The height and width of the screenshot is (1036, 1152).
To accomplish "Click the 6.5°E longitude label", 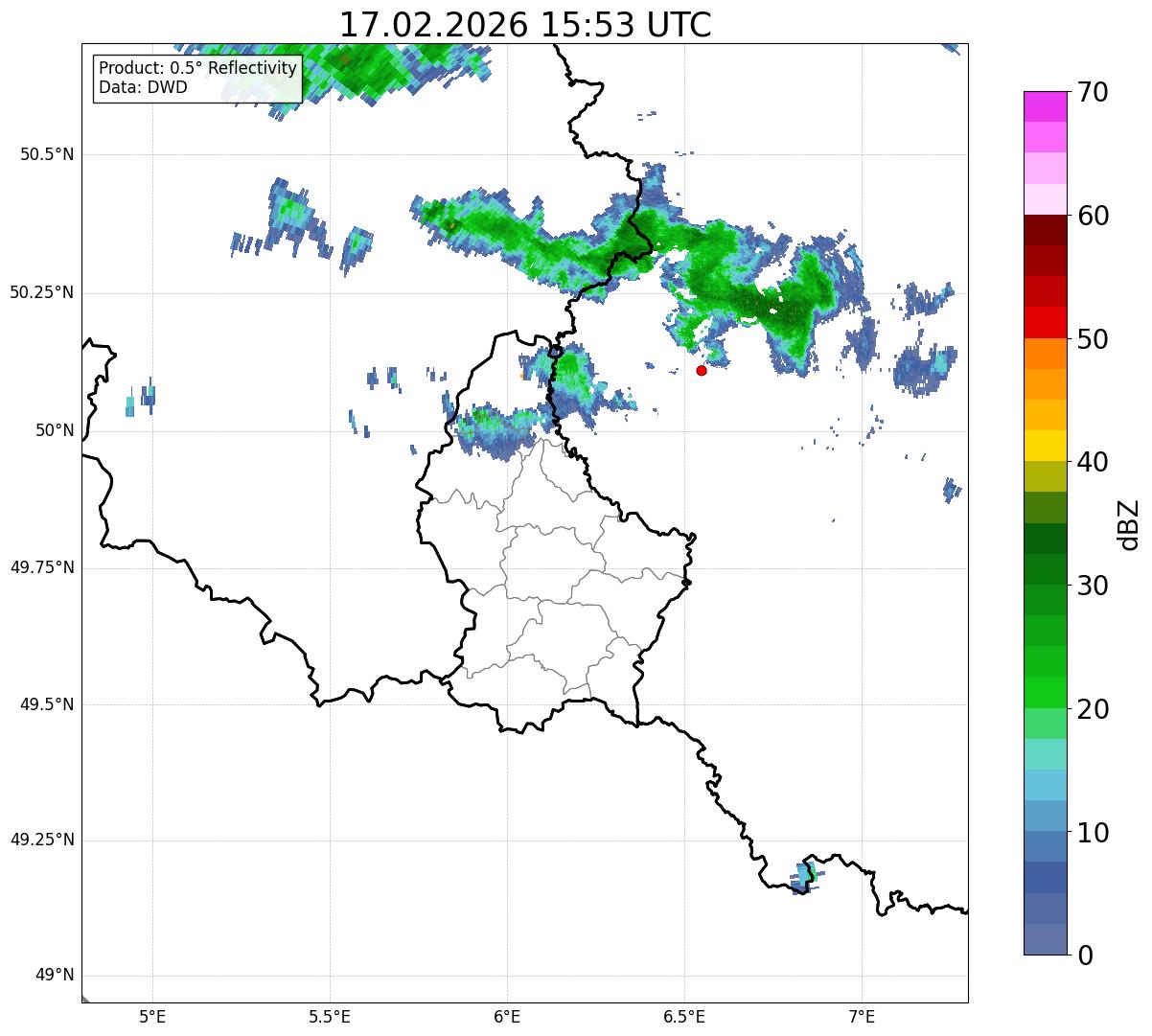I will click(684, 1017).
